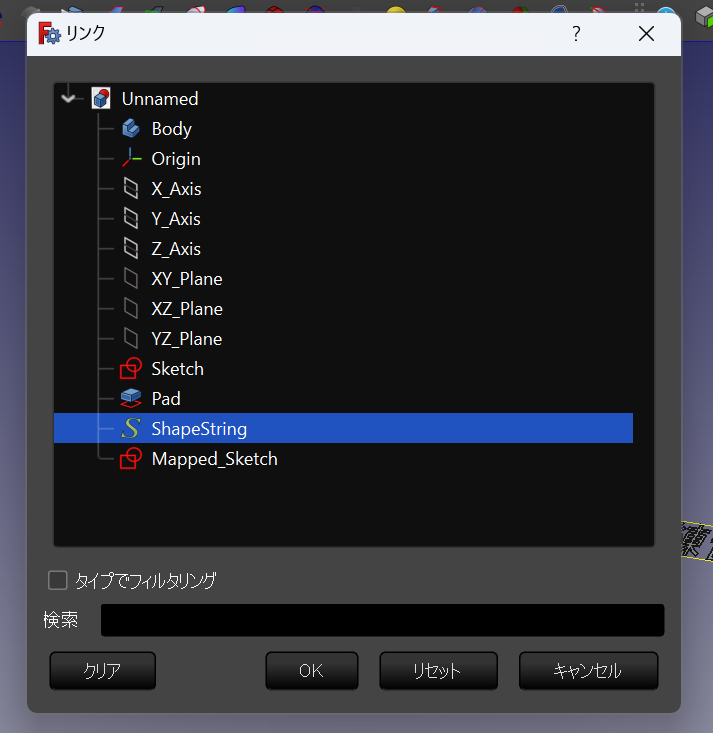Click the キャンセル button

click(588, 670)
